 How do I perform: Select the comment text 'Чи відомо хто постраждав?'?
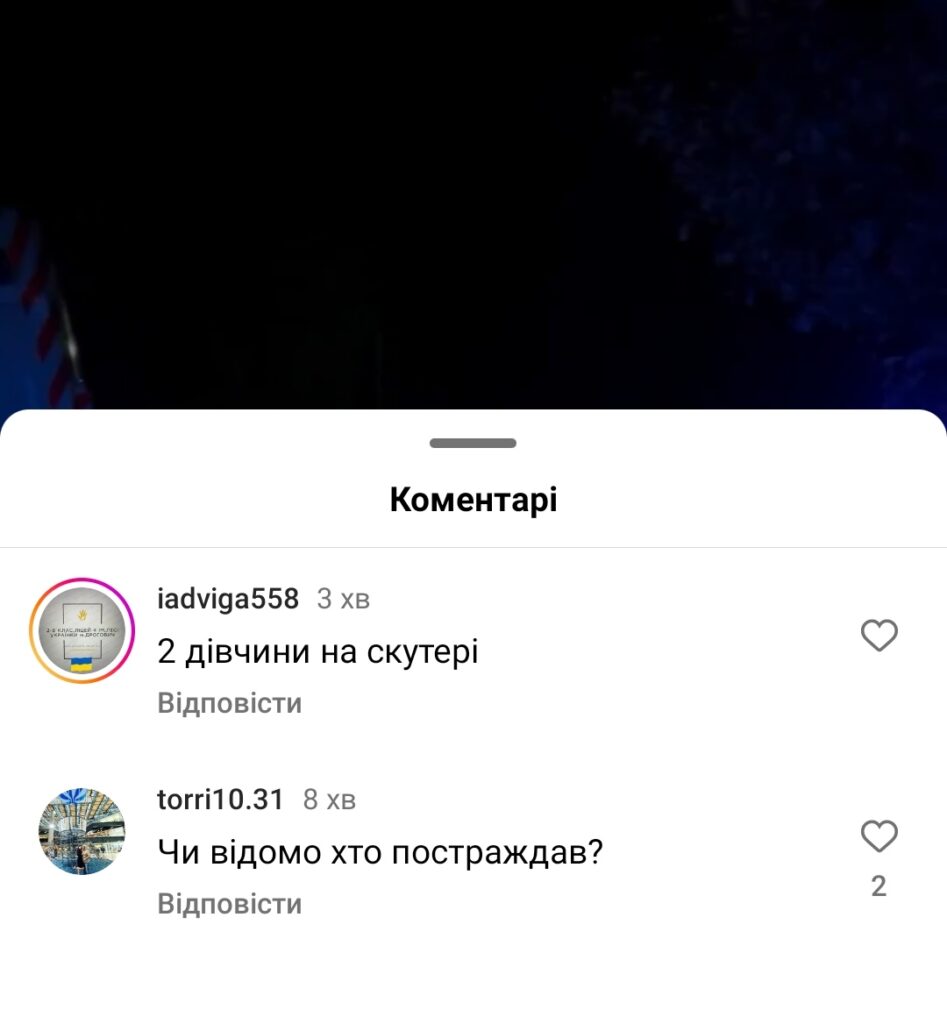(x=380, y=852)
